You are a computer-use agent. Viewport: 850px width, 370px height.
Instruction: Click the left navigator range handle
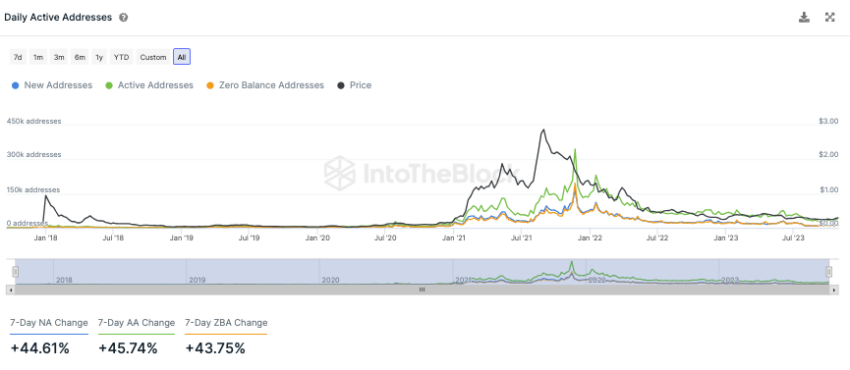click(16, 271)
